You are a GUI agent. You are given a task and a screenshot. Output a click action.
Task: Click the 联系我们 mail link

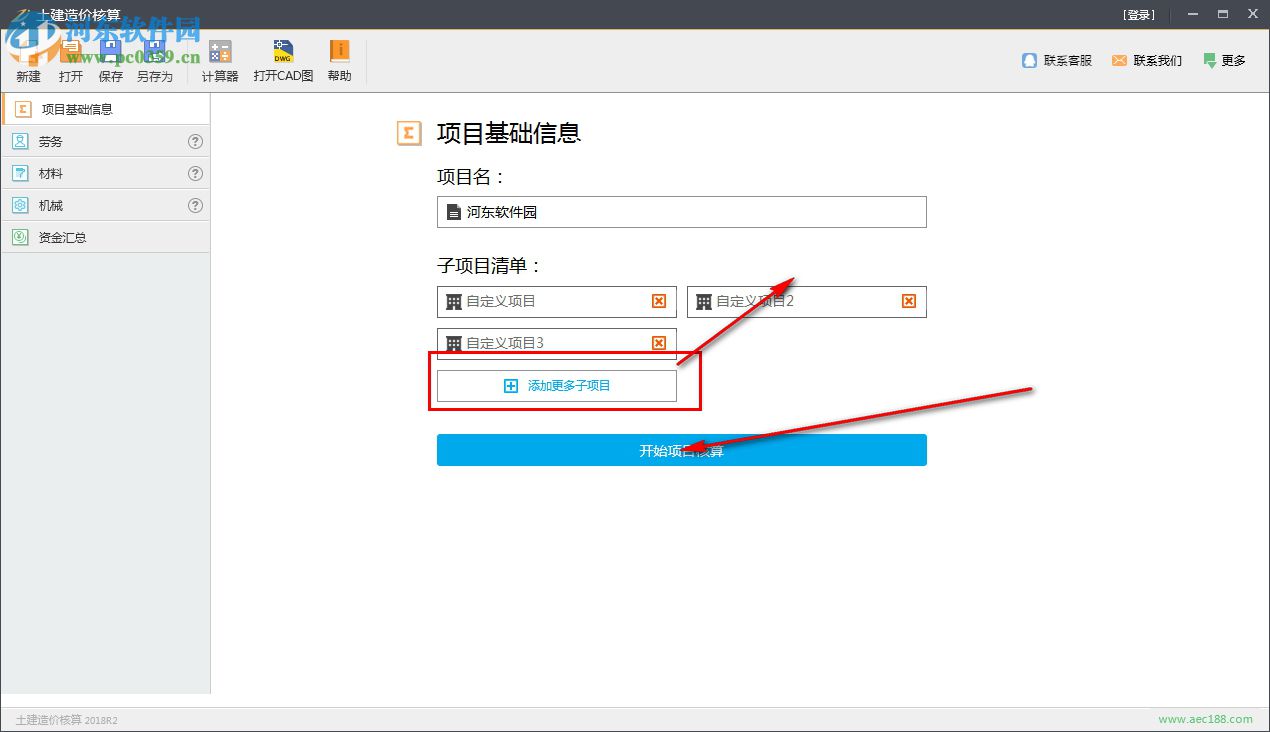pyautogui.click(x=1147, y=61)
